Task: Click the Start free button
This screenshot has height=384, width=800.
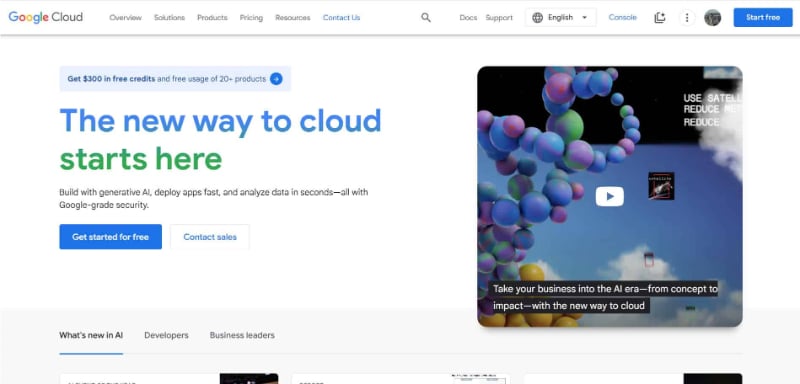Action: (x=763, y=17)
